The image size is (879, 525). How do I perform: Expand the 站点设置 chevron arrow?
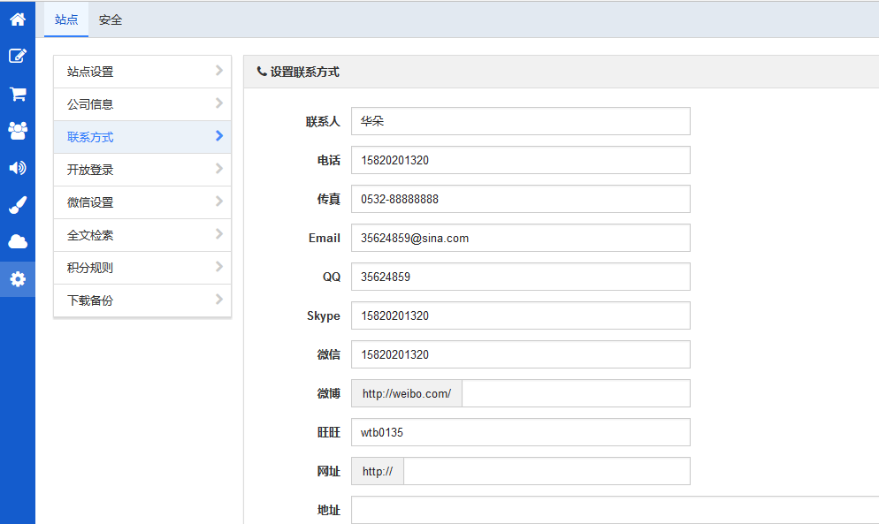coord(219,71)
